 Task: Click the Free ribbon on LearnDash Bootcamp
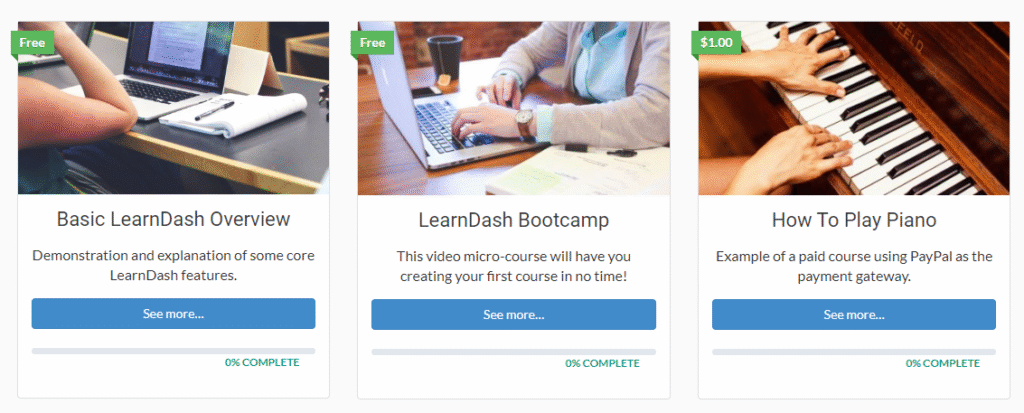(372, 43)
